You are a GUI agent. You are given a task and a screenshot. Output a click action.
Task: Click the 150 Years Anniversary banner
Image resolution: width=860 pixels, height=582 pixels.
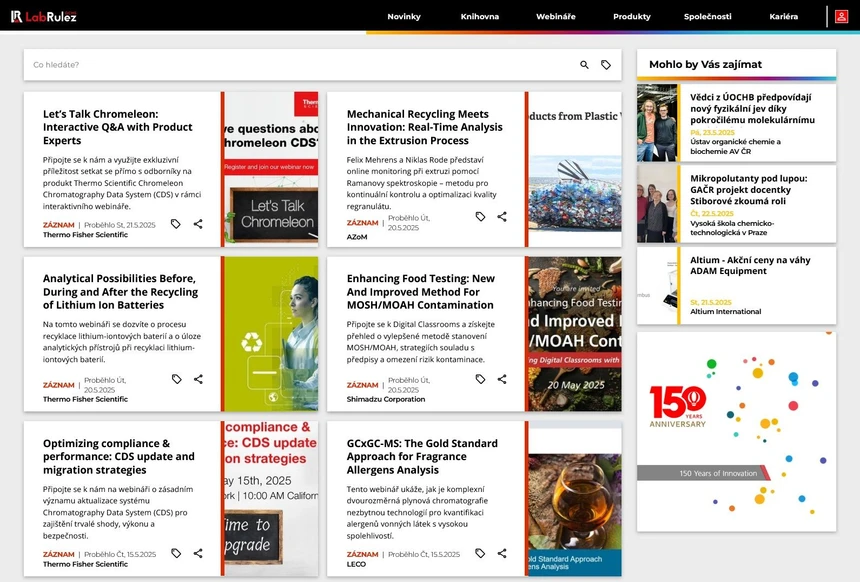click(x=736, y=430)
